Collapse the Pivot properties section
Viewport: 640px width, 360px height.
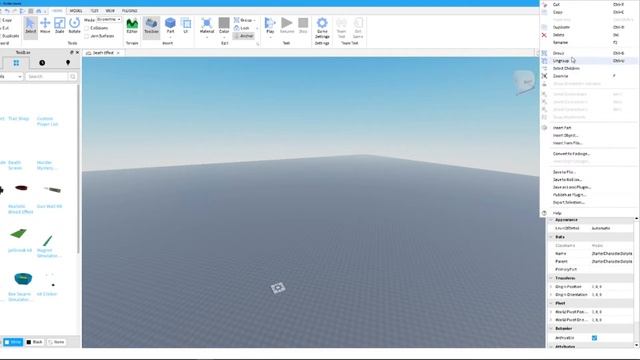point(551,303)
